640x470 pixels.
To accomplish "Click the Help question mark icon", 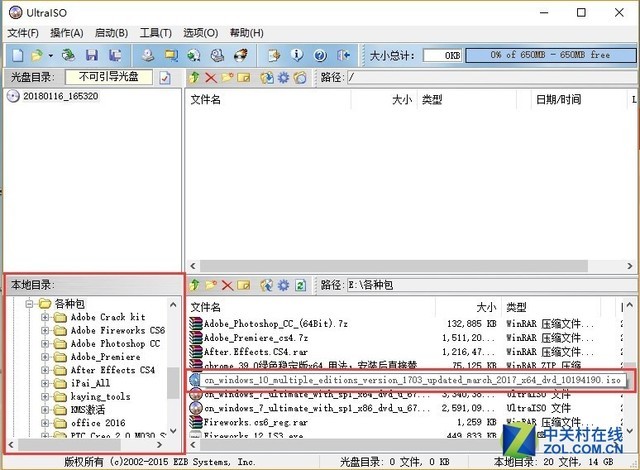I will tap(320, 55).
